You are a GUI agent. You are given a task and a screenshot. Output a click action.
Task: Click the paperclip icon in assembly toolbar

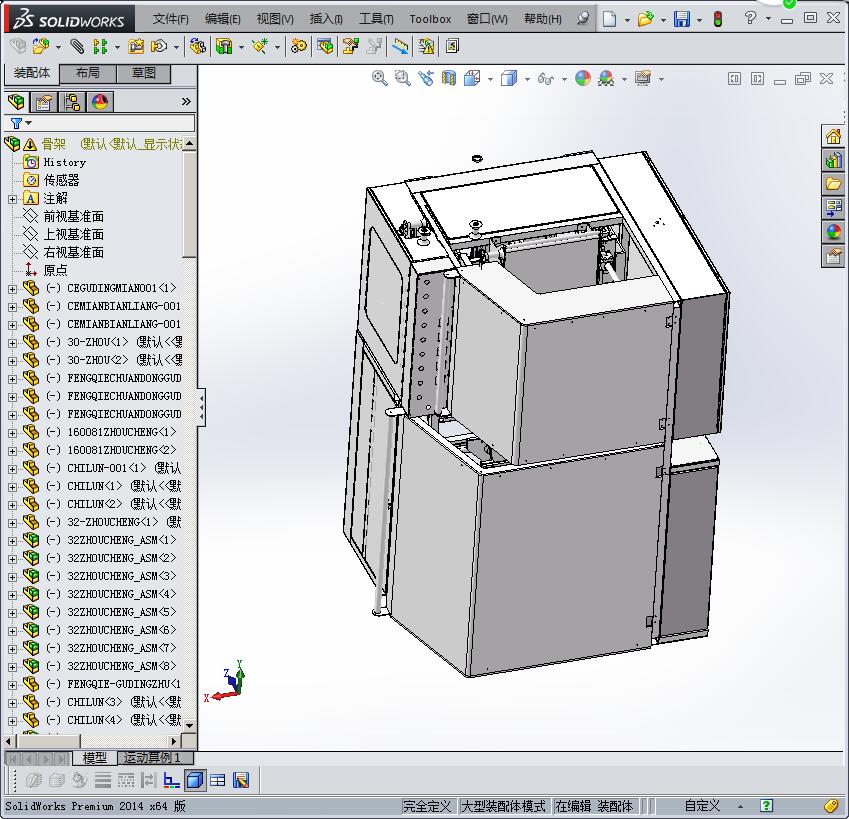tap(77, 47)
